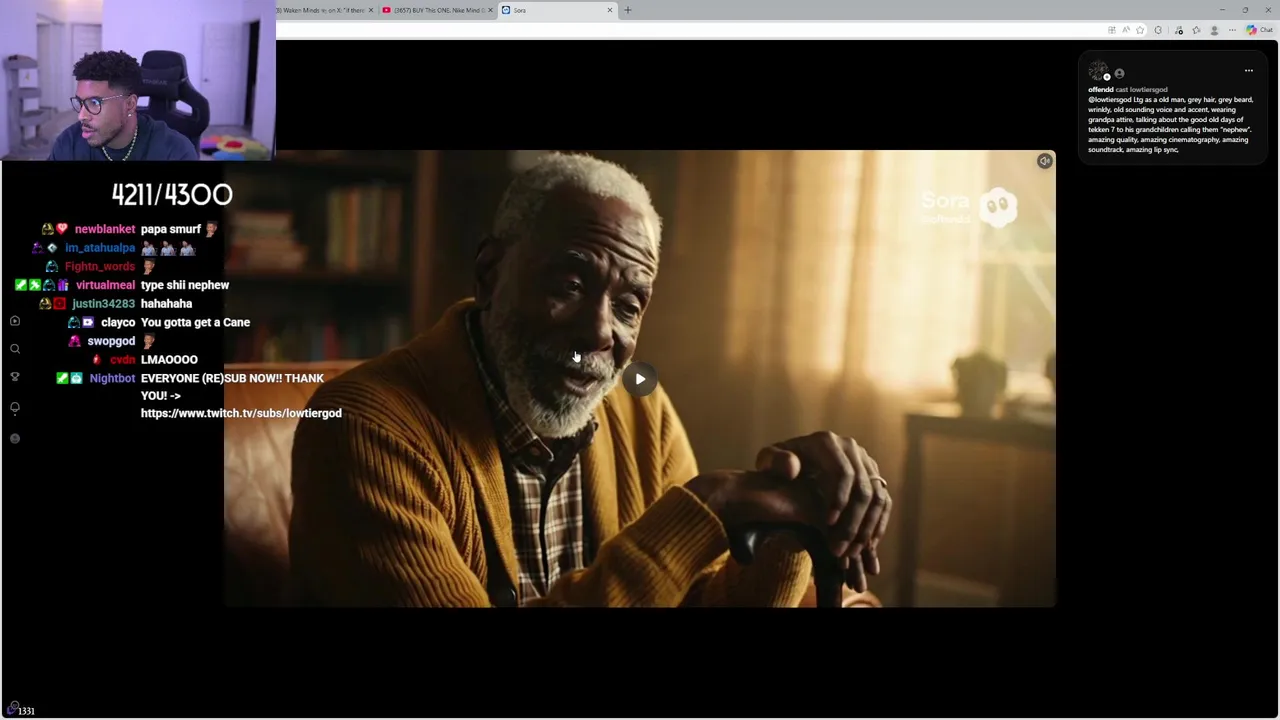Click the grid icon in the address bar
Image resolution: width=1280 pixels, height=720 pixels.
[1112, 30]
